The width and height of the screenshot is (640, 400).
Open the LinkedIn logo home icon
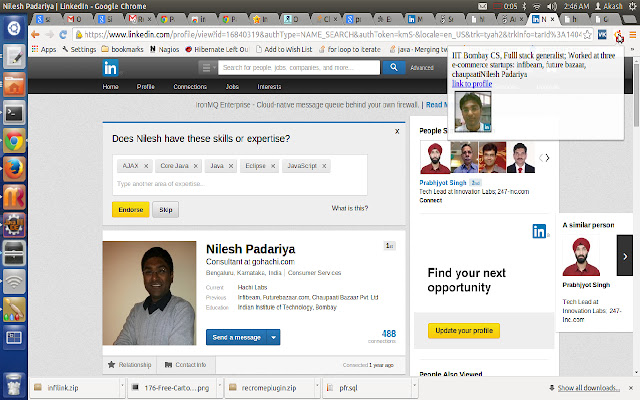pyautogui.click(x=110, y=68)
